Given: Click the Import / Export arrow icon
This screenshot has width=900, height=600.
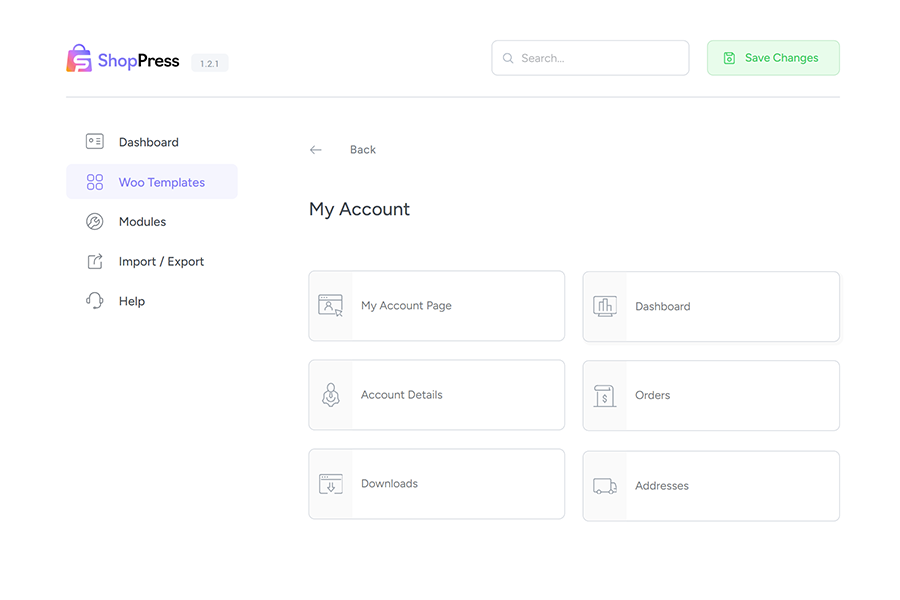Looking at the screenshot, I should [x=95, y=262].
